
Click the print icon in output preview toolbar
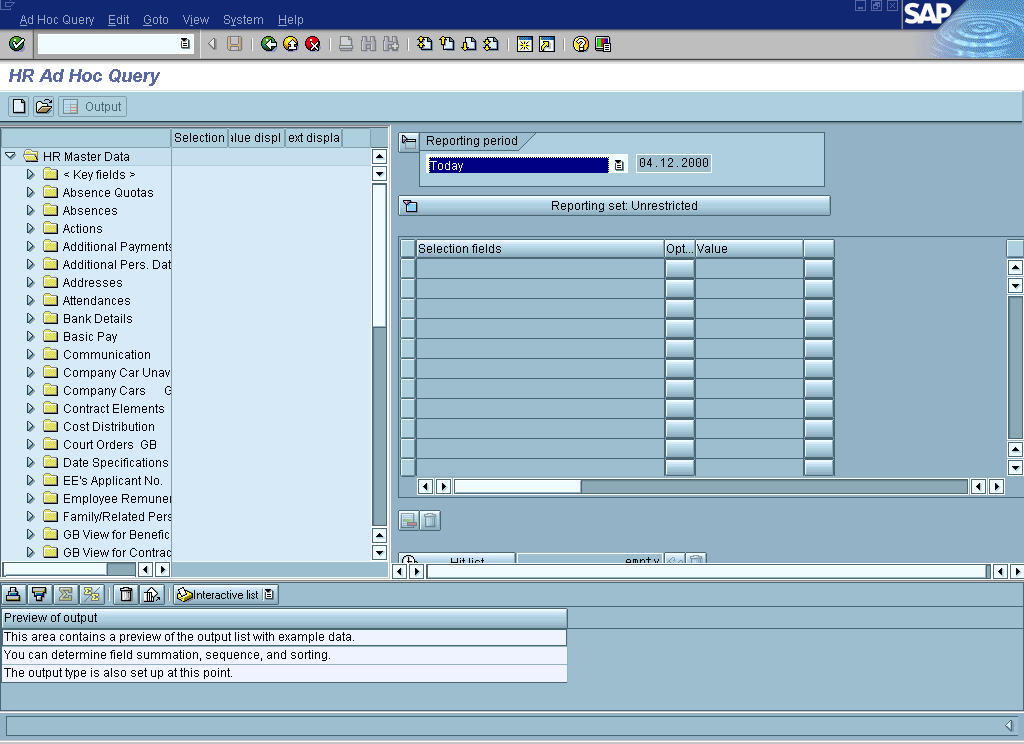(x=13, y=594)
